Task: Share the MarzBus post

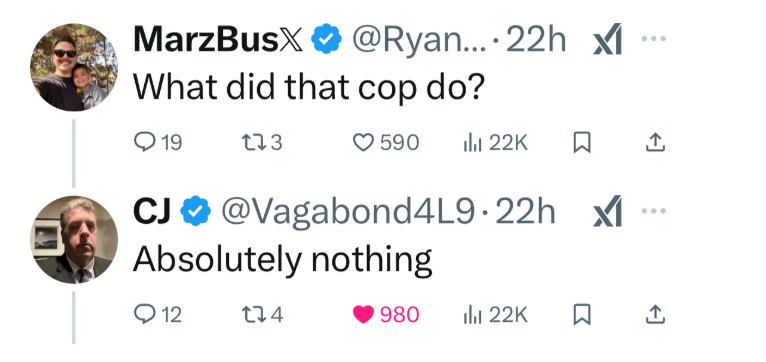Action: click(x=655, y=143)
